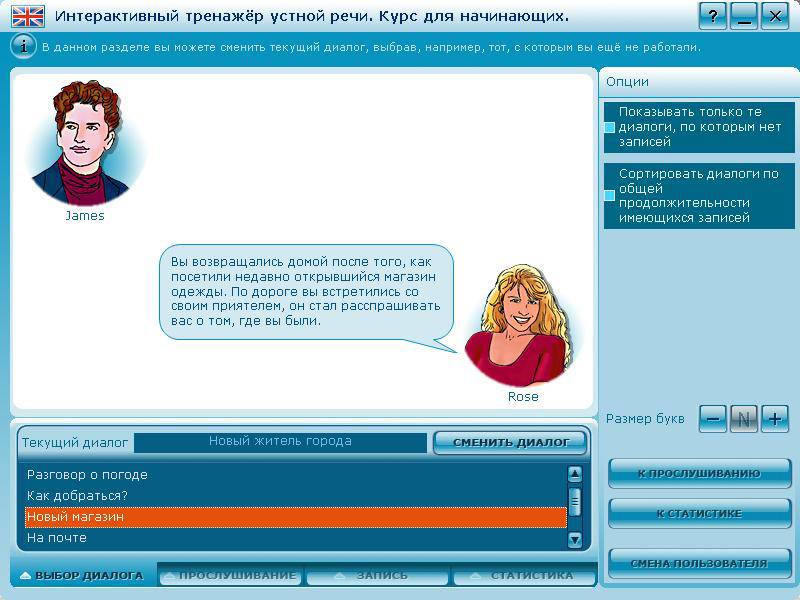The width and height of the screenshot is (800, 600).
Task: Reset font size with the N button
Action: coord(743,419)
